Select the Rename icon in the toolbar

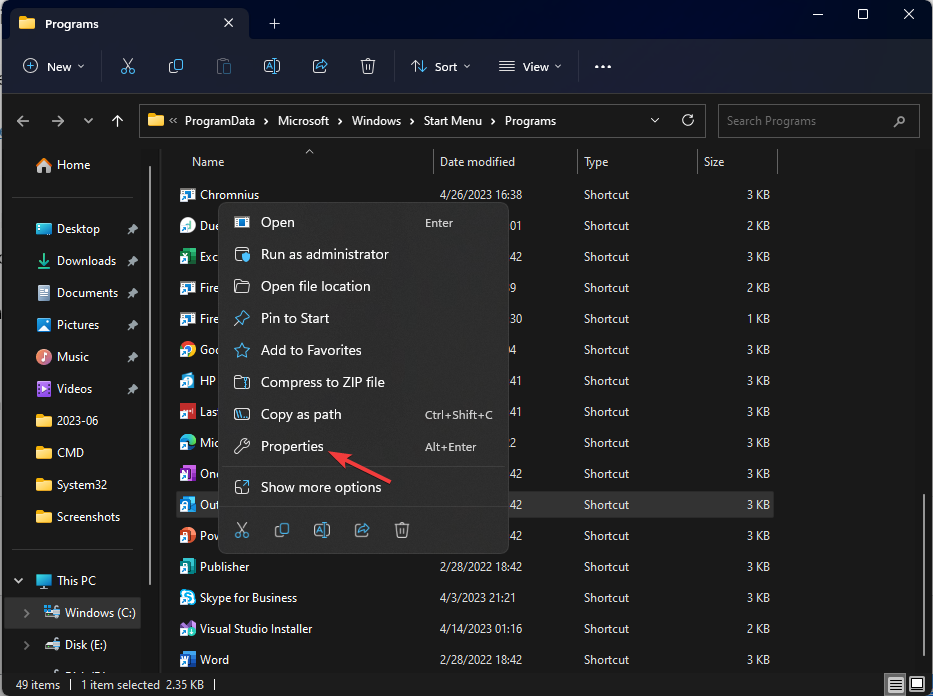(x=271, y=66)
